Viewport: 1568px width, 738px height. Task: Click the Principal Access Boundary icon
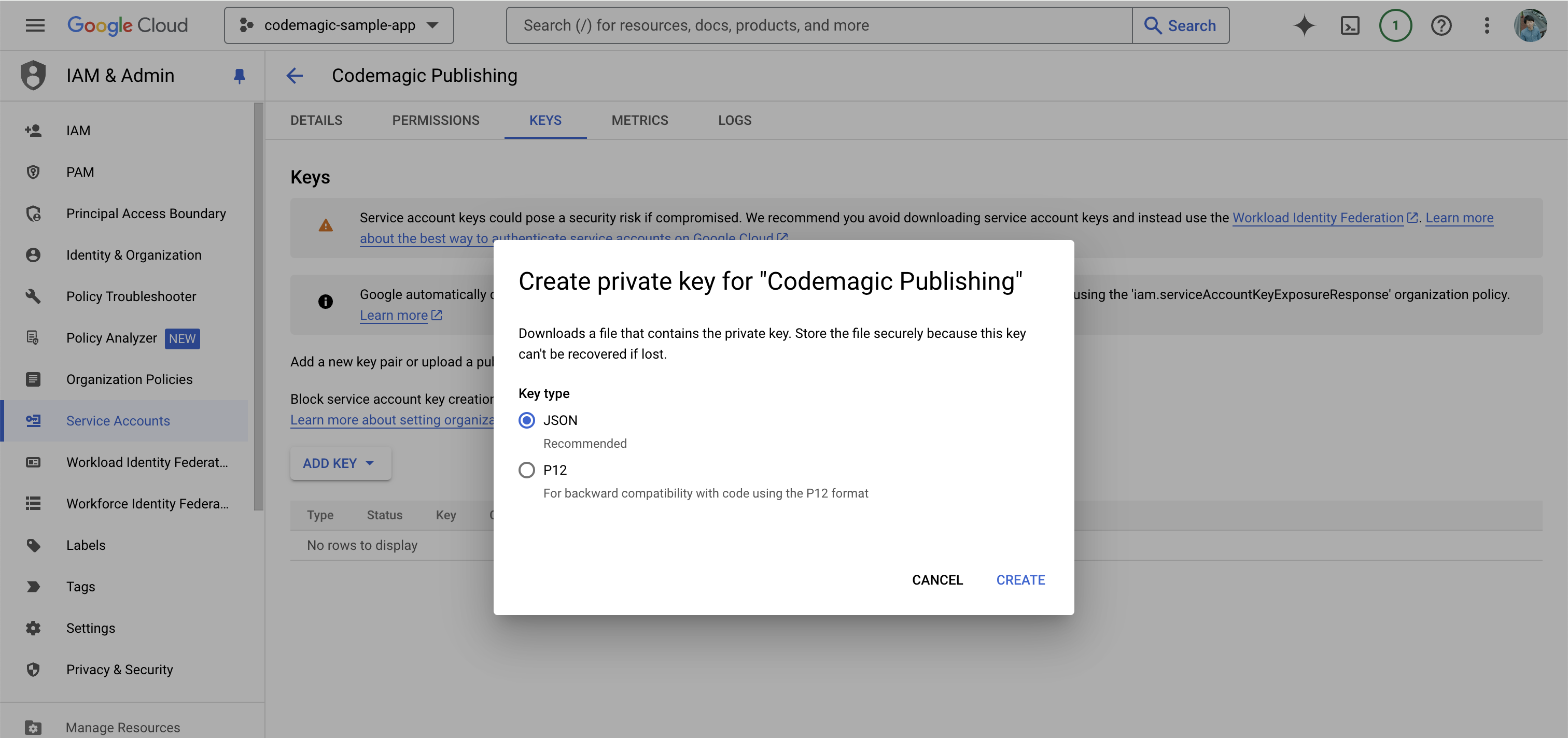[x=33, y=214]
